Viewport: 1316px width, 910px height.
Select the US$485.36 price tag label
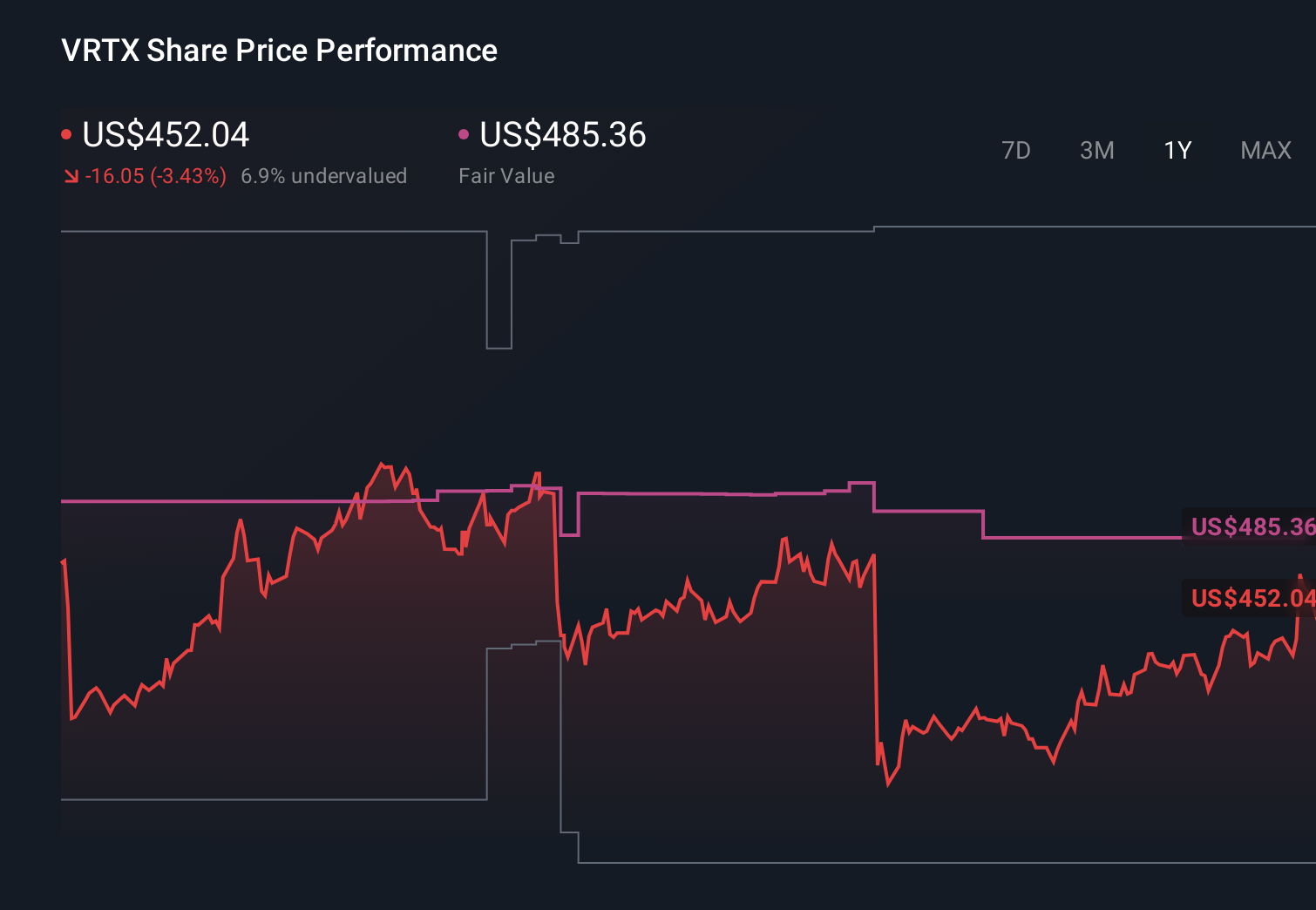[x=1252, y=526]
